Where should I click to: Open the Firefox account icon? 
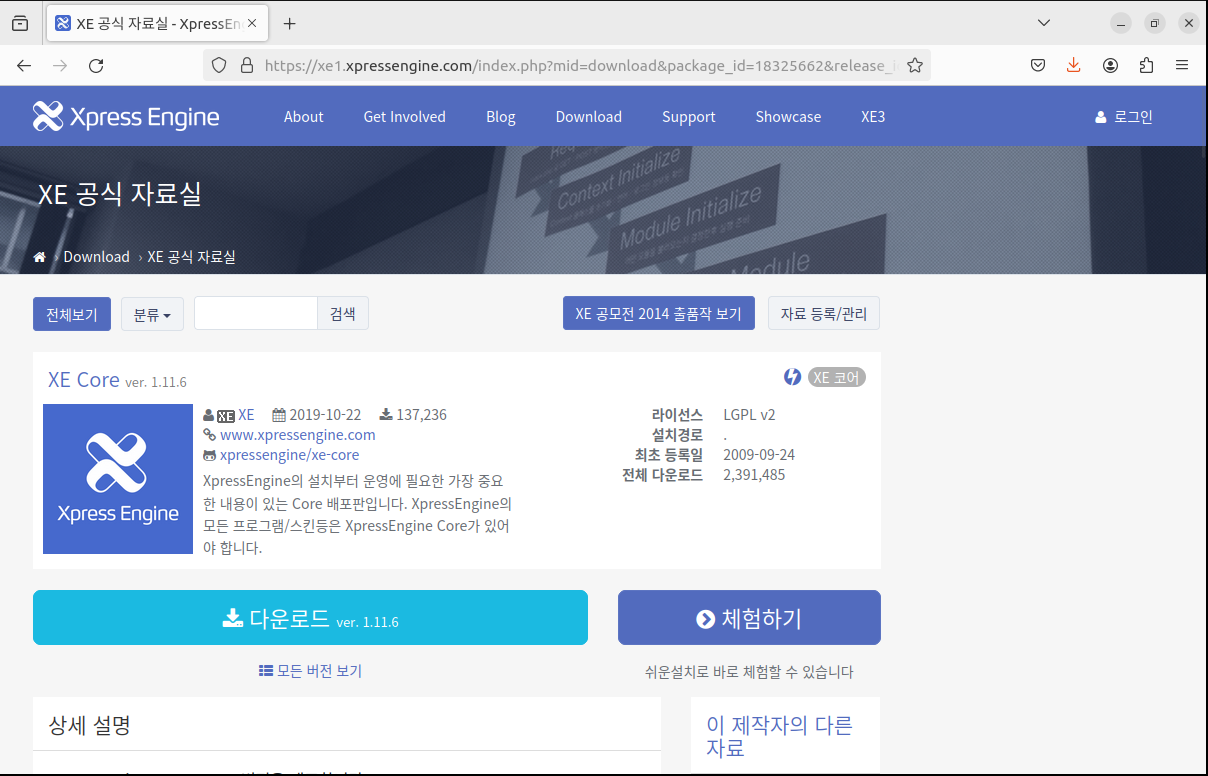[1110, 65]
